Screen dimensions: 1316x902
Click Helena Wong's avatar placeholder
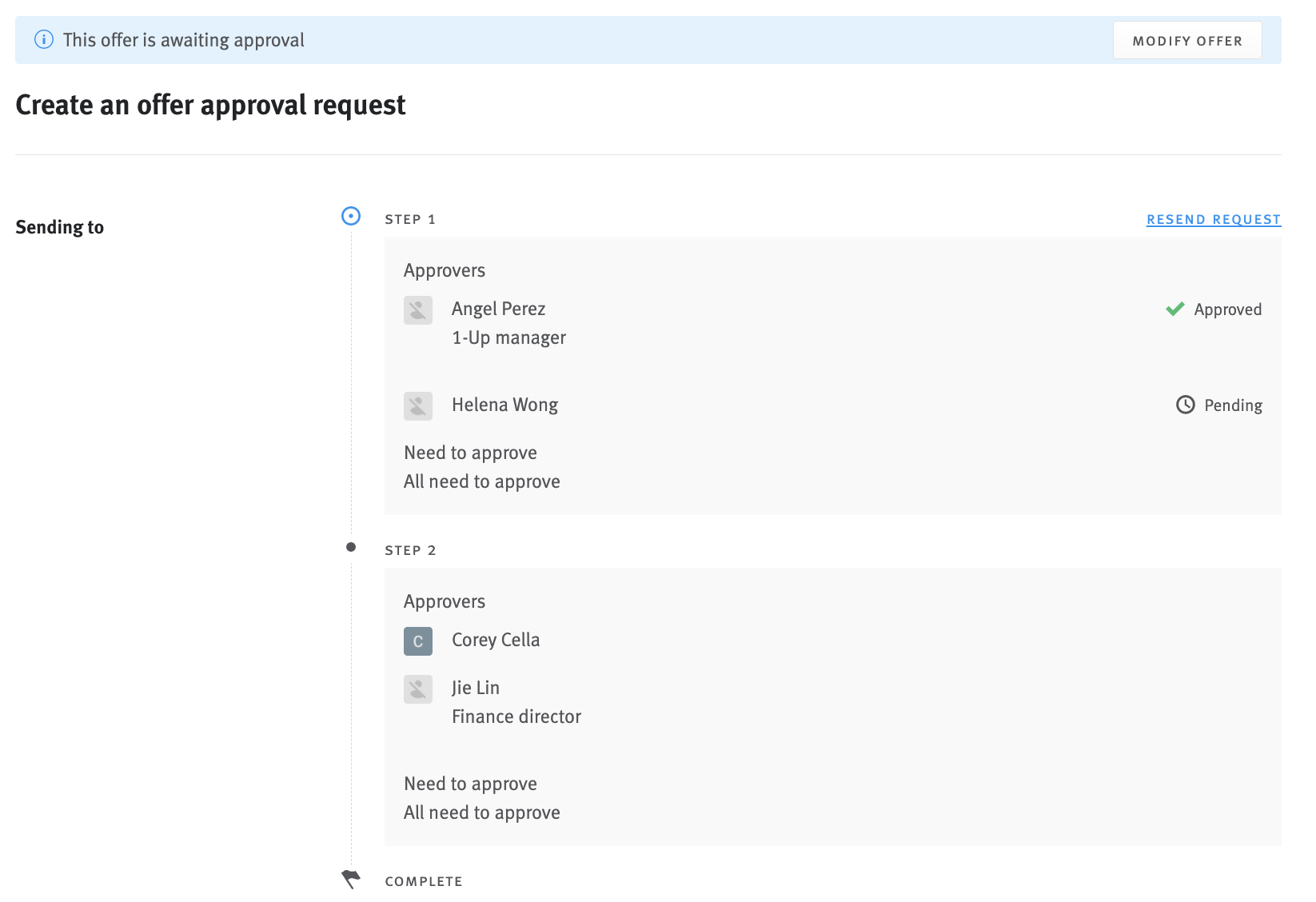417,406
